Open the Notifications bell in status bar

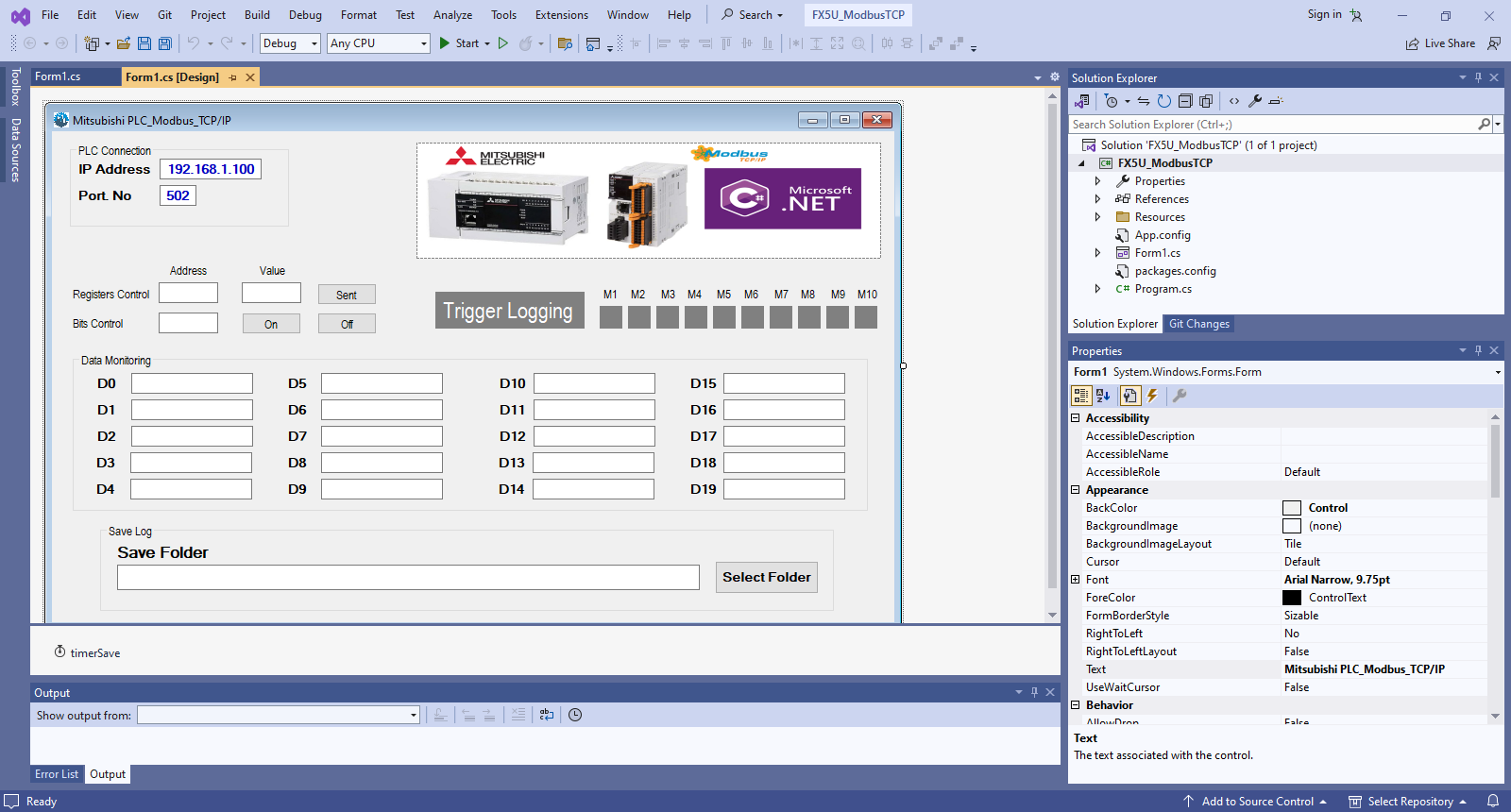click(x=1493, y=802)
